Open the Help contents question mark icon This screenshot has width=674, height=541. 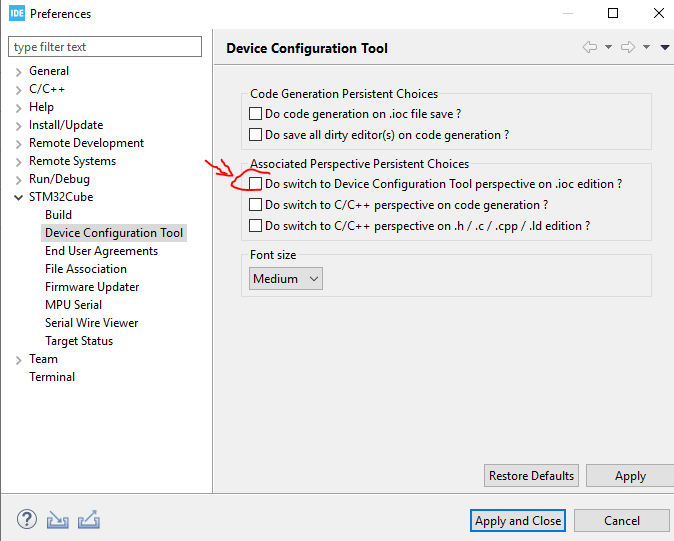(x=27, y=519)
